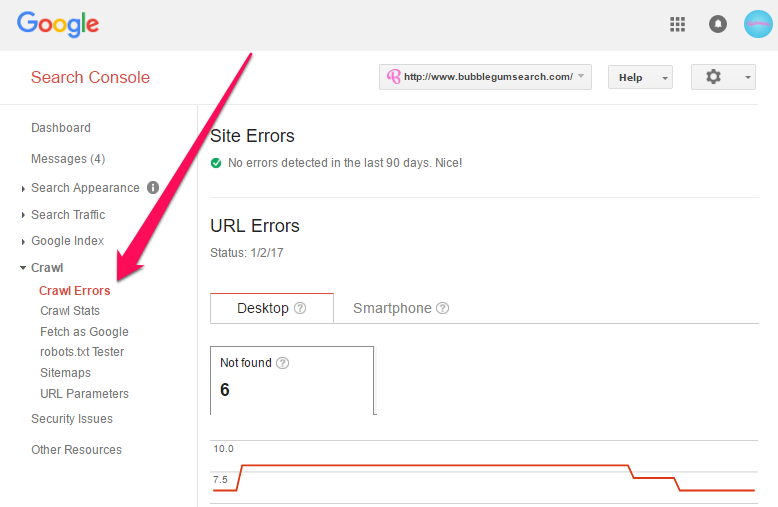
Task: Click the 7.5 axis label on chart
Action: coord(220,480)
